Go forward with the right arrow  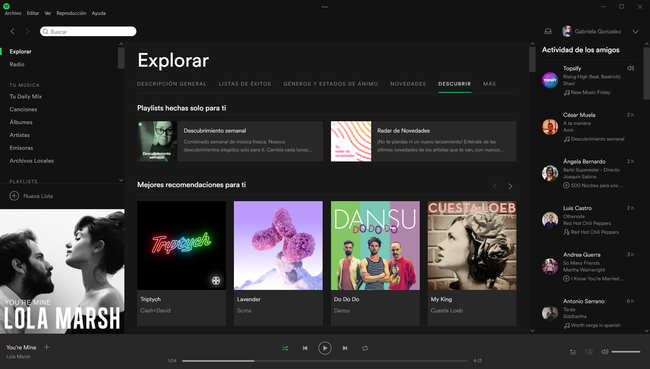pos(27,32)
